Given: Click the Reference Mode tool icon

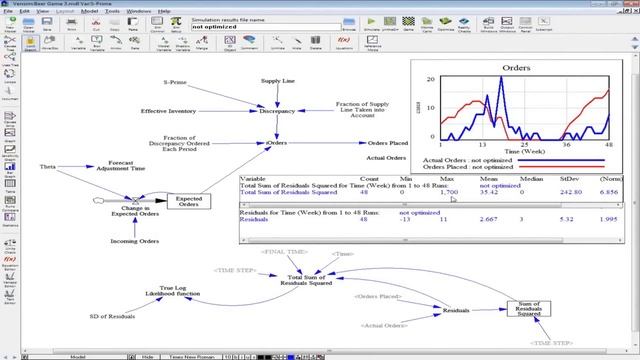Looking at the screenshot, I should [372, 43].
